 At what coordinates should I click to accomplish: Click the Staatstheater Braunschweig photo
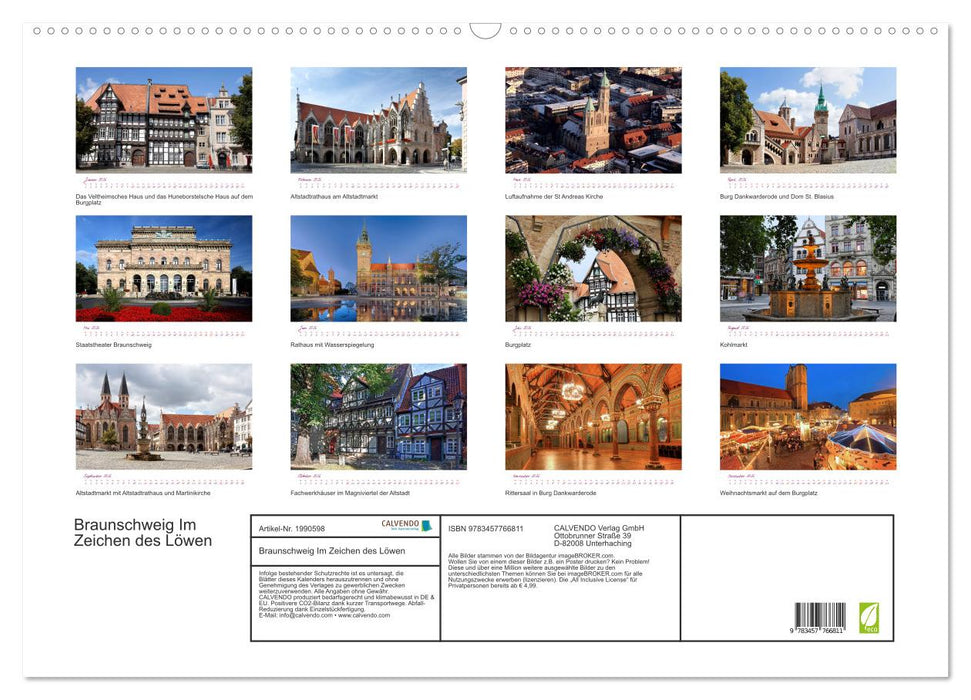[x=163, y=270]
